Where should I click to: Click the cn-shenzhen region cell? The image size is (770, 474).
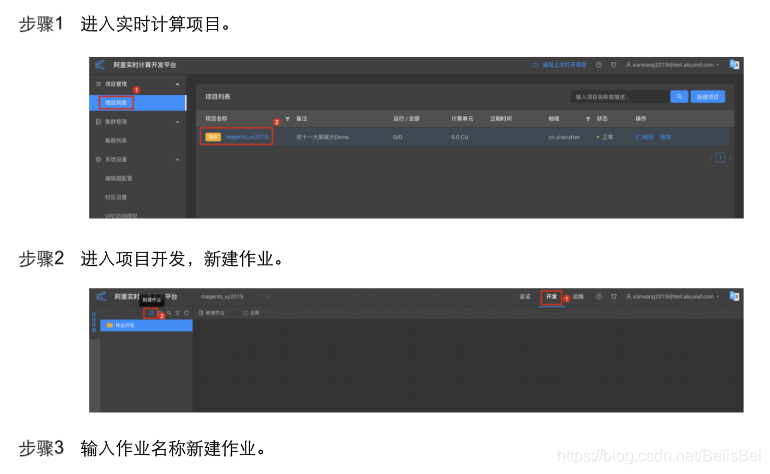coord(564,137)
